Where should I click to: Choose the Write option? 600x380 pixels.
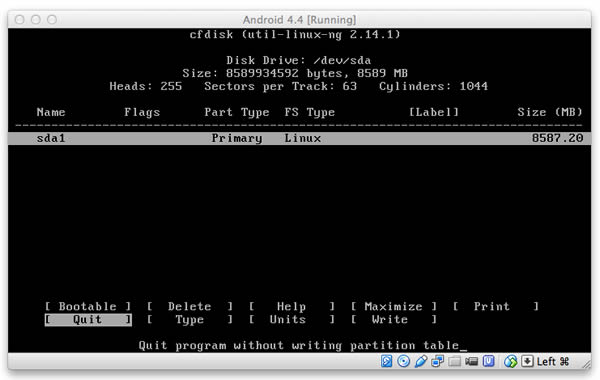click(x=393, y=320)
